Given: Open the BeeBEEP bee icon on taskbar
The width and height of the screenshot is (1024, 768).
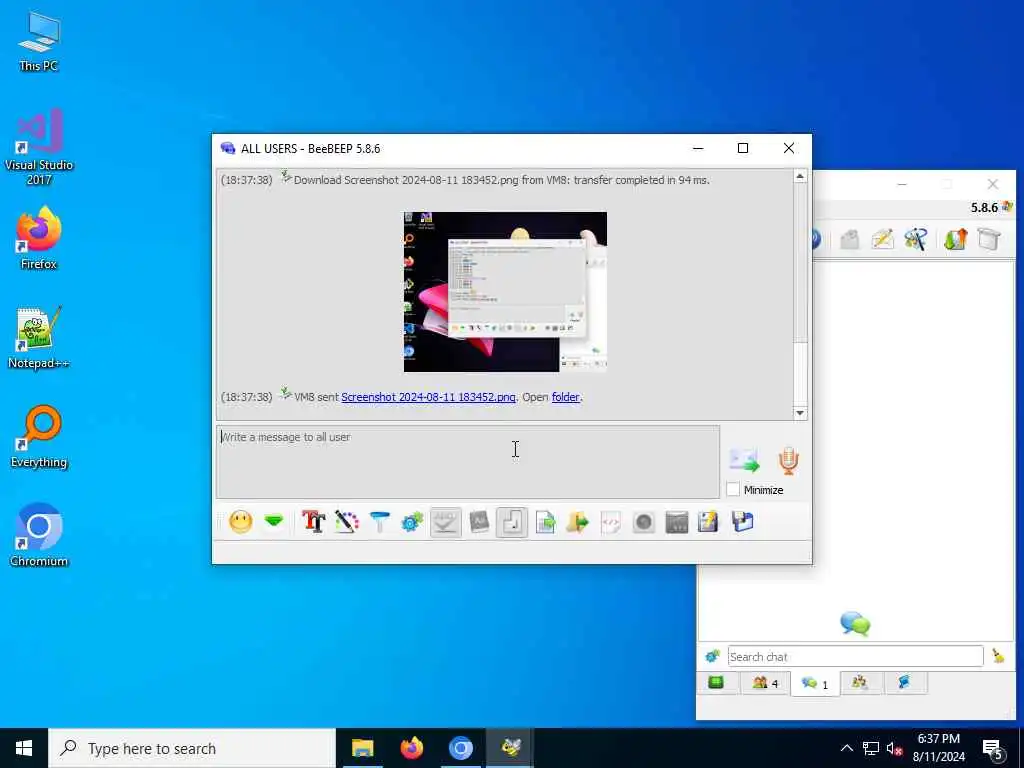Looking at the screenshot, I should click(510, 748).
